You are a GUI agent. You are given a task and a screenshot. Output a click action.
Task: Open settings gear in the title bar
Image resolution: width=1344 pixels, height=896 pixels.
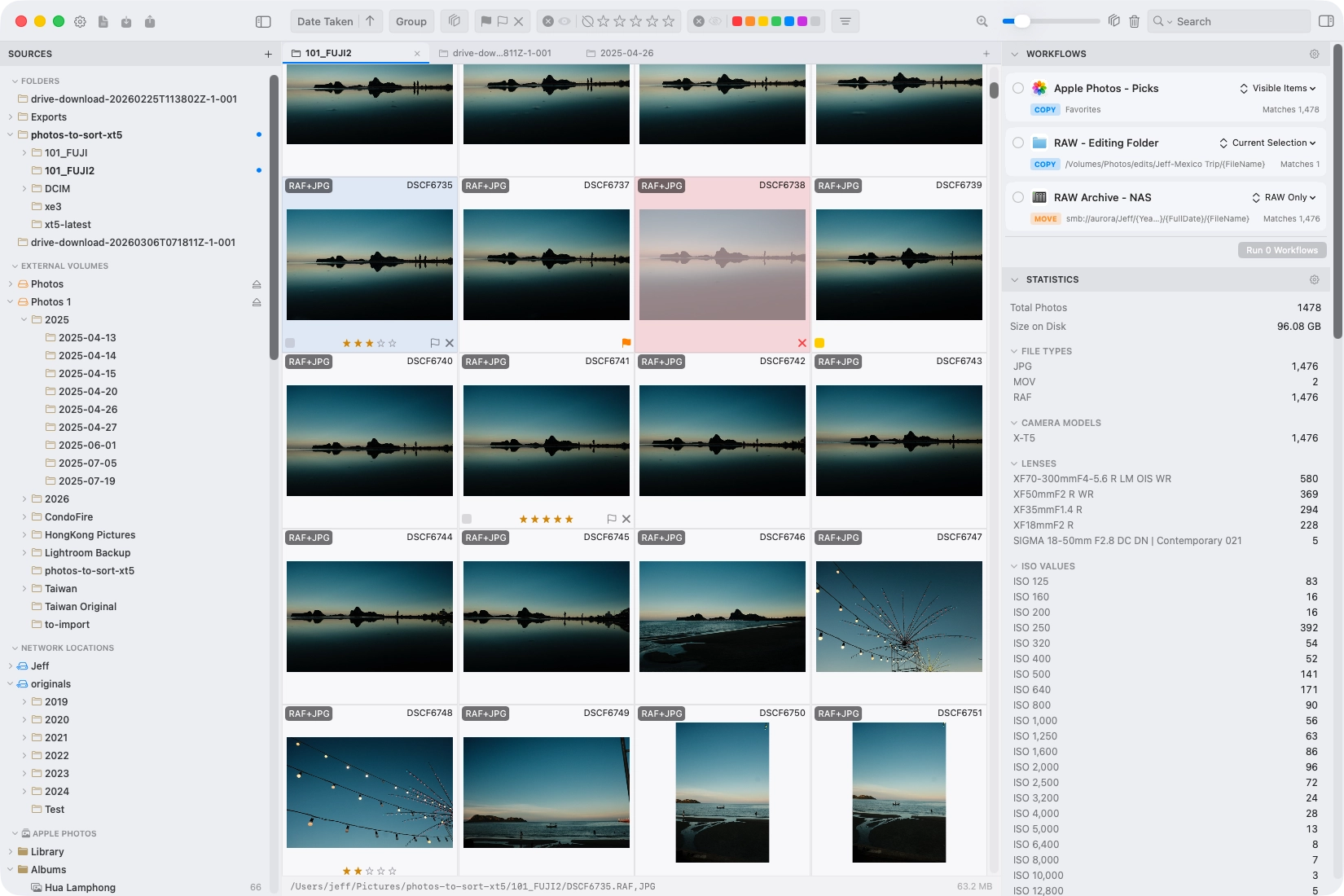(80, 22)
